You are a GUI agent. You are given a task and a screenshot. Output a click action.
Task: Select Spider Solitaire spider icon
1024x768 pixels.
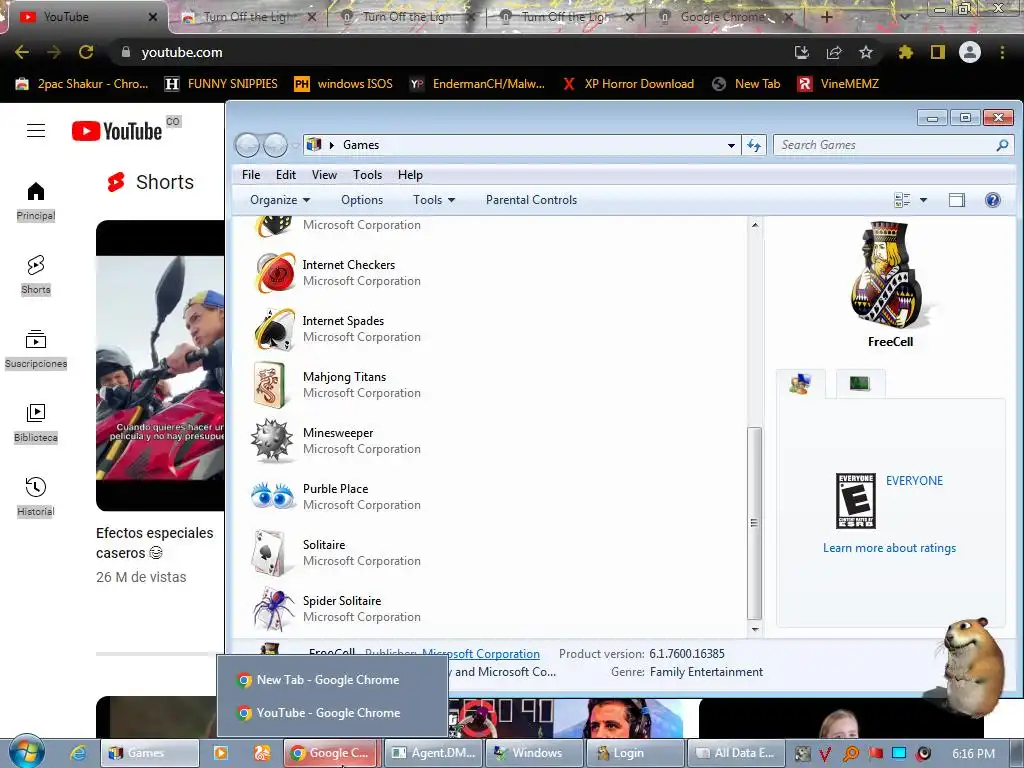tap(273, 609)
